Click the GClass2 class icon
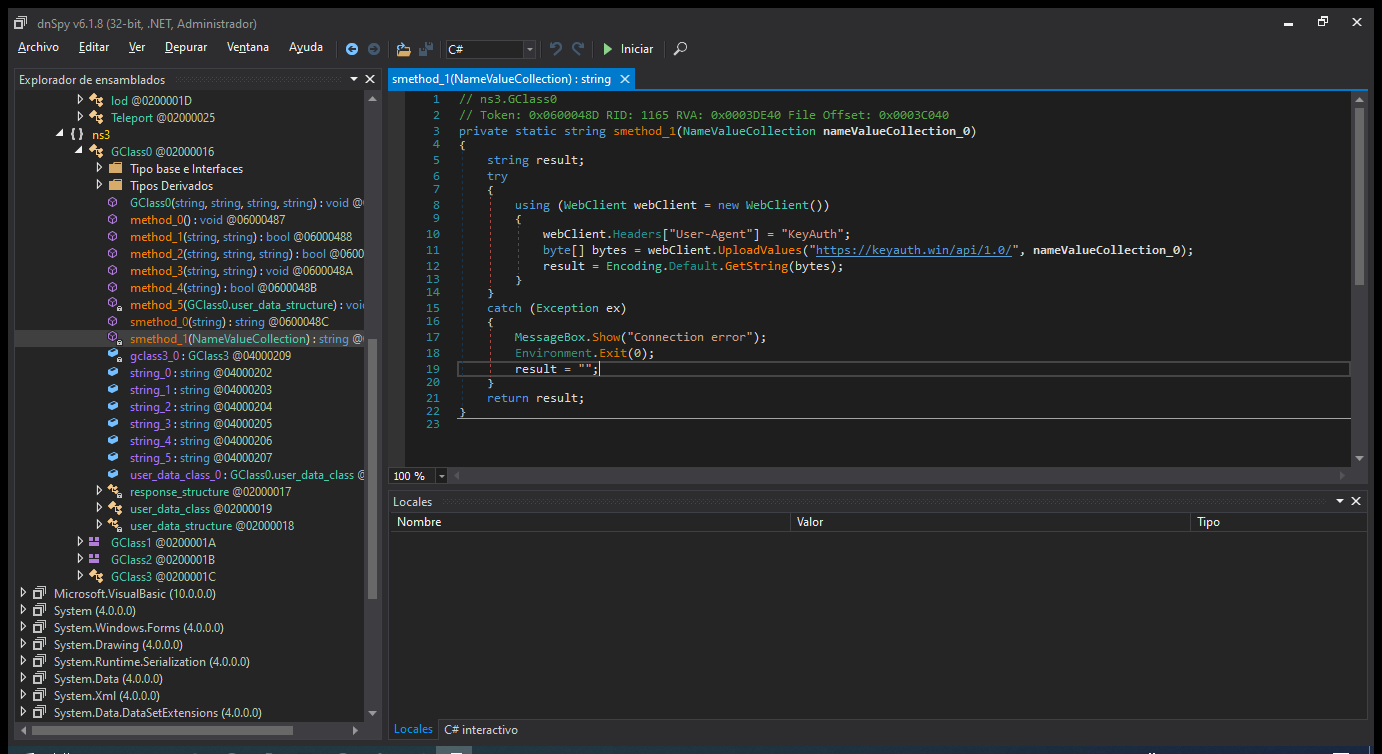The width and height of the screenshot is (1382, 754). 94,559
